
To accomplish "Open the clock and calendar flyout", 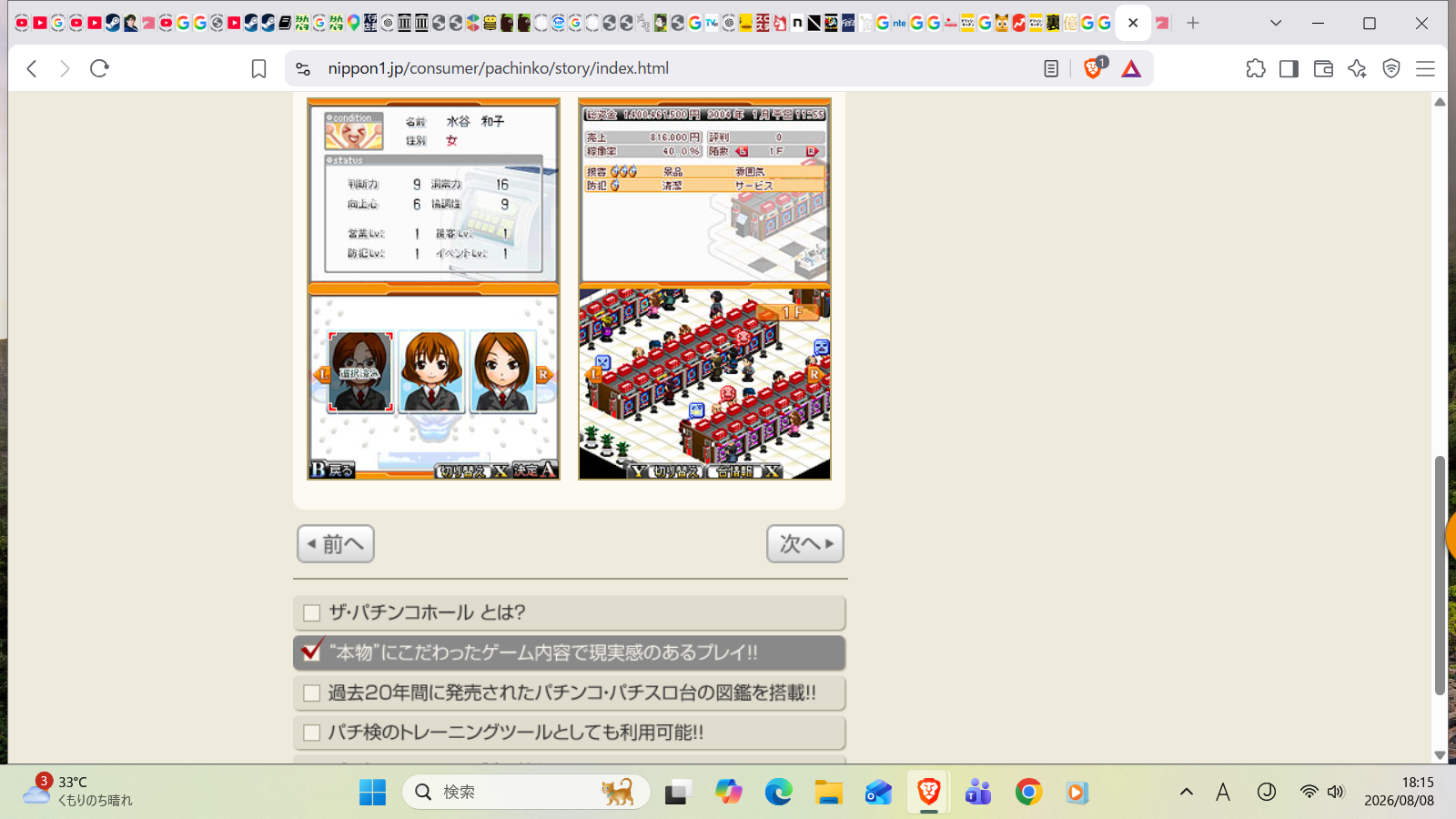I will pos(1399,792).
